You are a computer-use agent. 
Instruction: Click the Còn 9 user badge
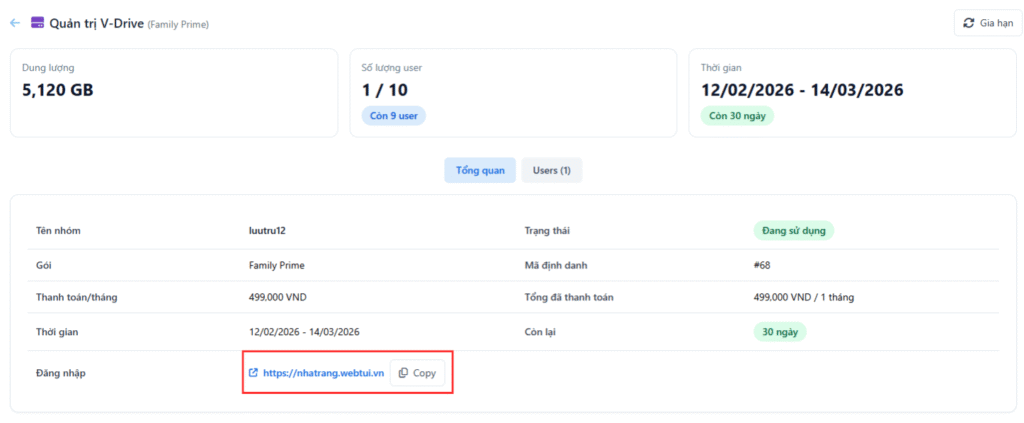[x=394, y=116]
